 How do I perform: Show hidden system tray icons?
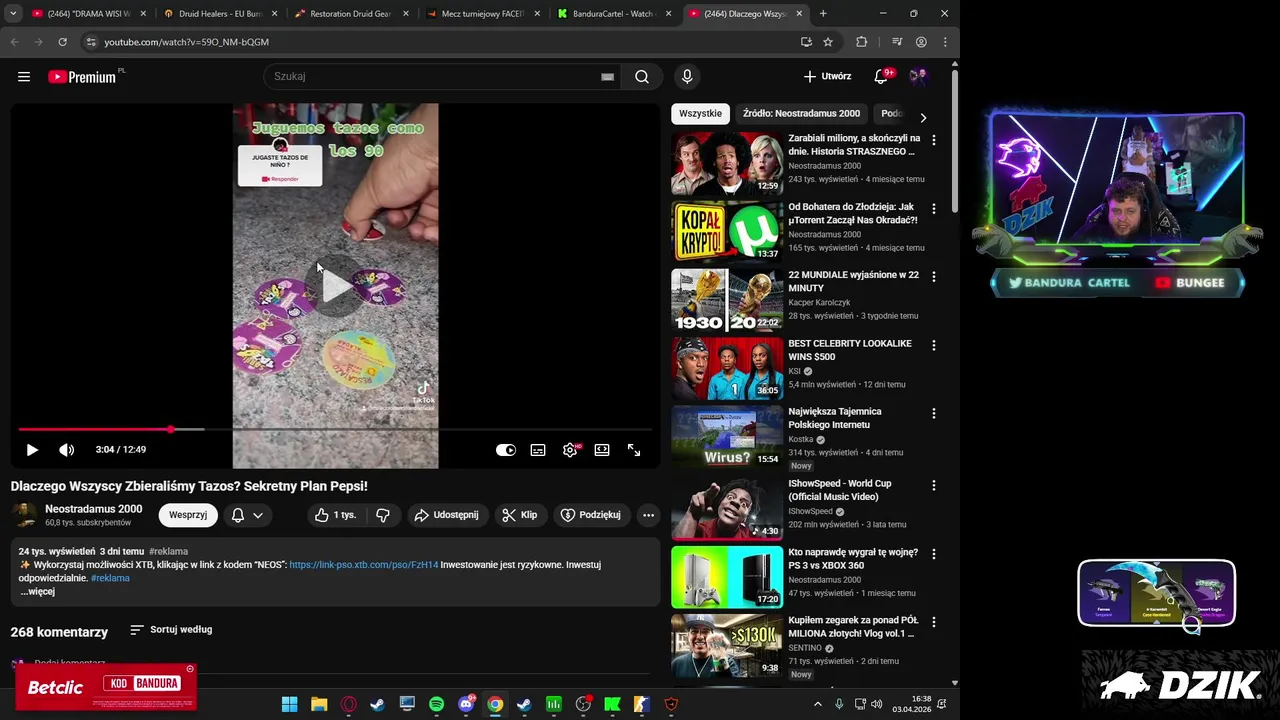(817, 705)
